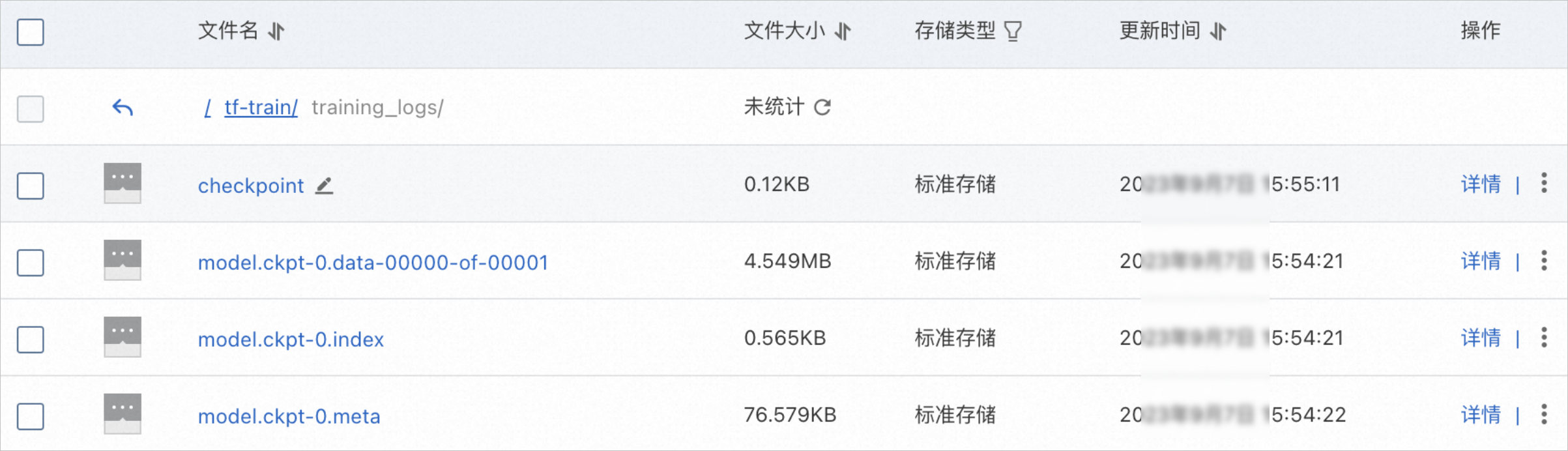Tick the select-all checkbox in the header
This screenshot has height=451, width=1568.
click(31, 32)
